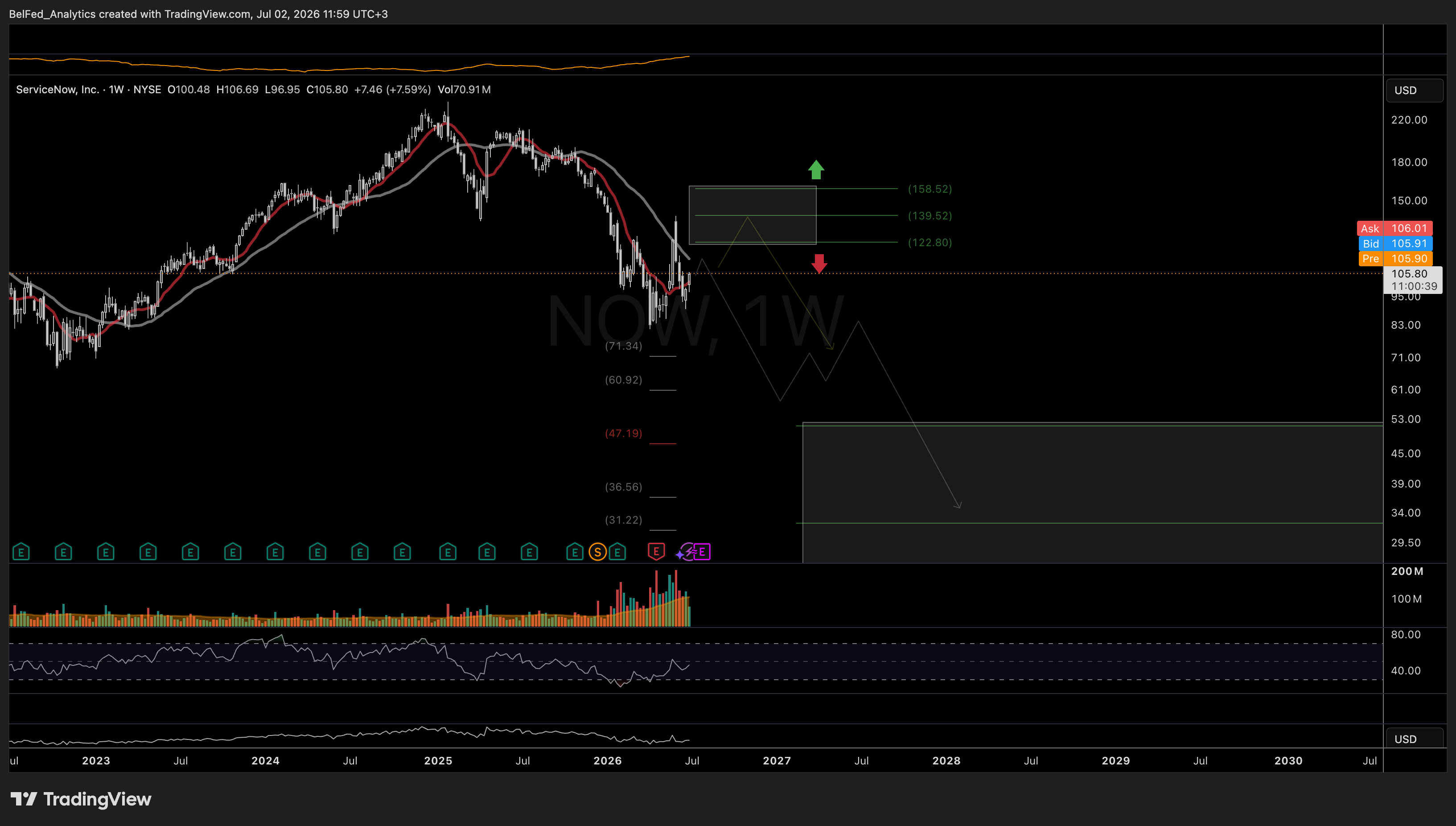Viewport: 1456px width, 826px height.
Task: Click the (36.56) level label
Action: [x=623, y=487]
